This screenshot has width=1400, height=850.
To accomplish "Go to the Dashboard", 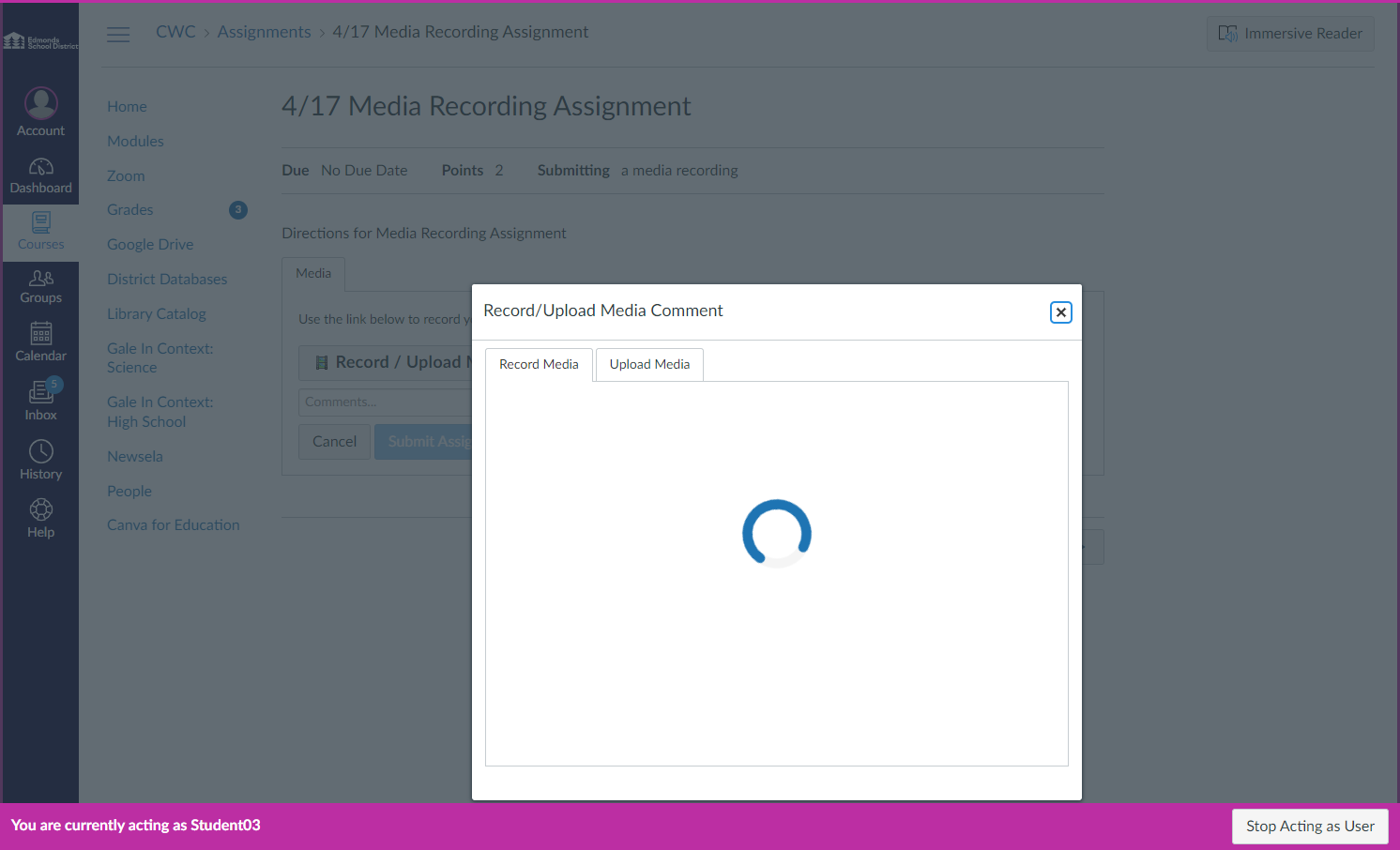I will point(40,175).
